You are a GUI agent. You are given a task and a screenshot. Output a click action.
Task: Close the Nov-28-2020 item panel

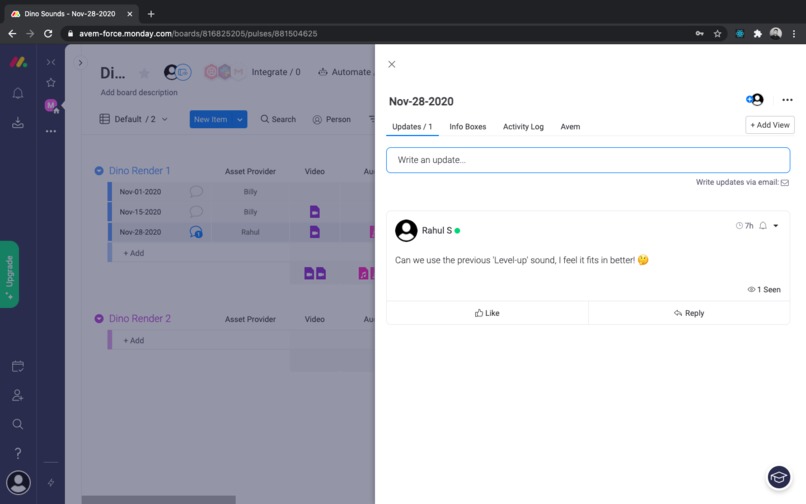pyautogui.click(x=392, y=64)
